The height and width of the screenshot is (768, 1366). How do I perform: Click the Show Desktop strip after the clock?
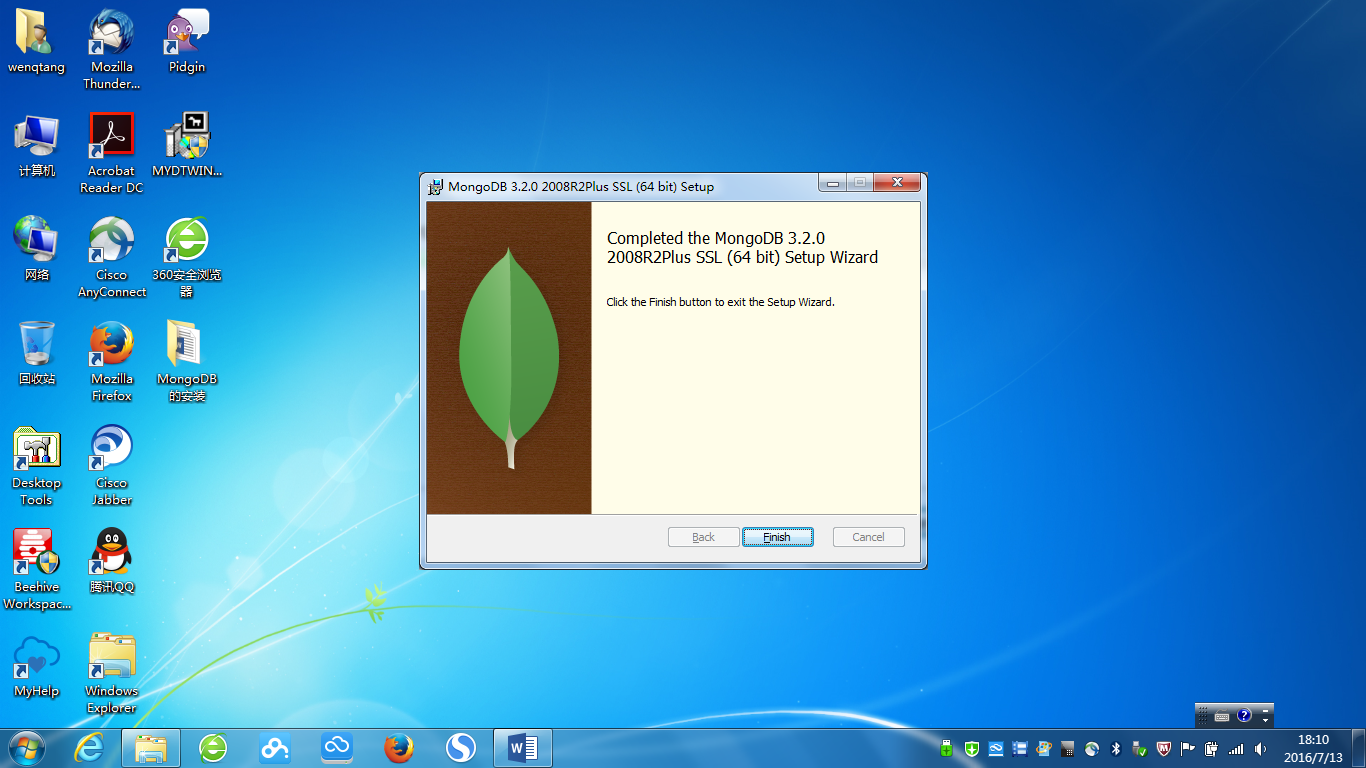[1359, 748]
